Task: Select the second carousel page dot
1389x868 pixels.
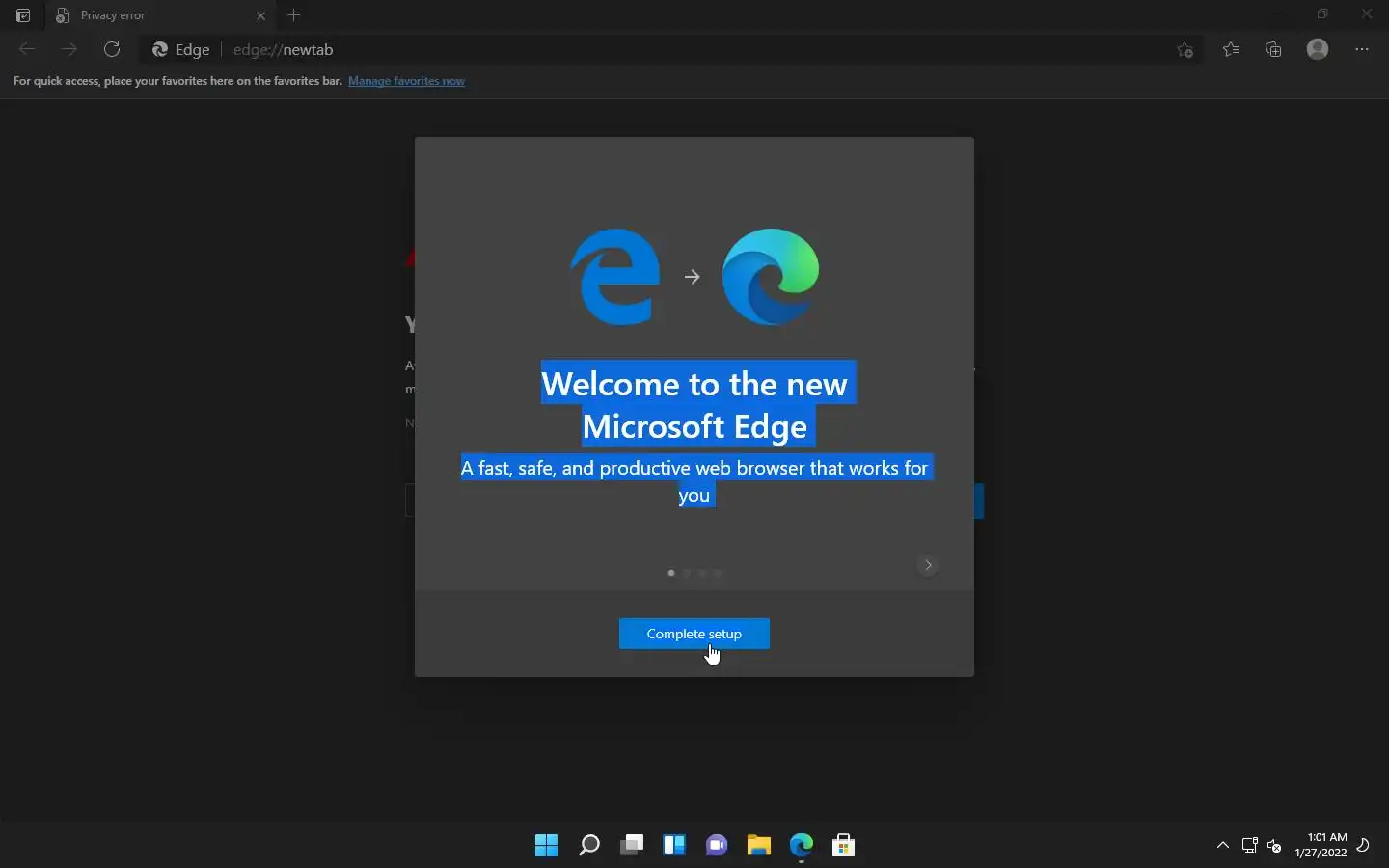Action: click(687, 573)
